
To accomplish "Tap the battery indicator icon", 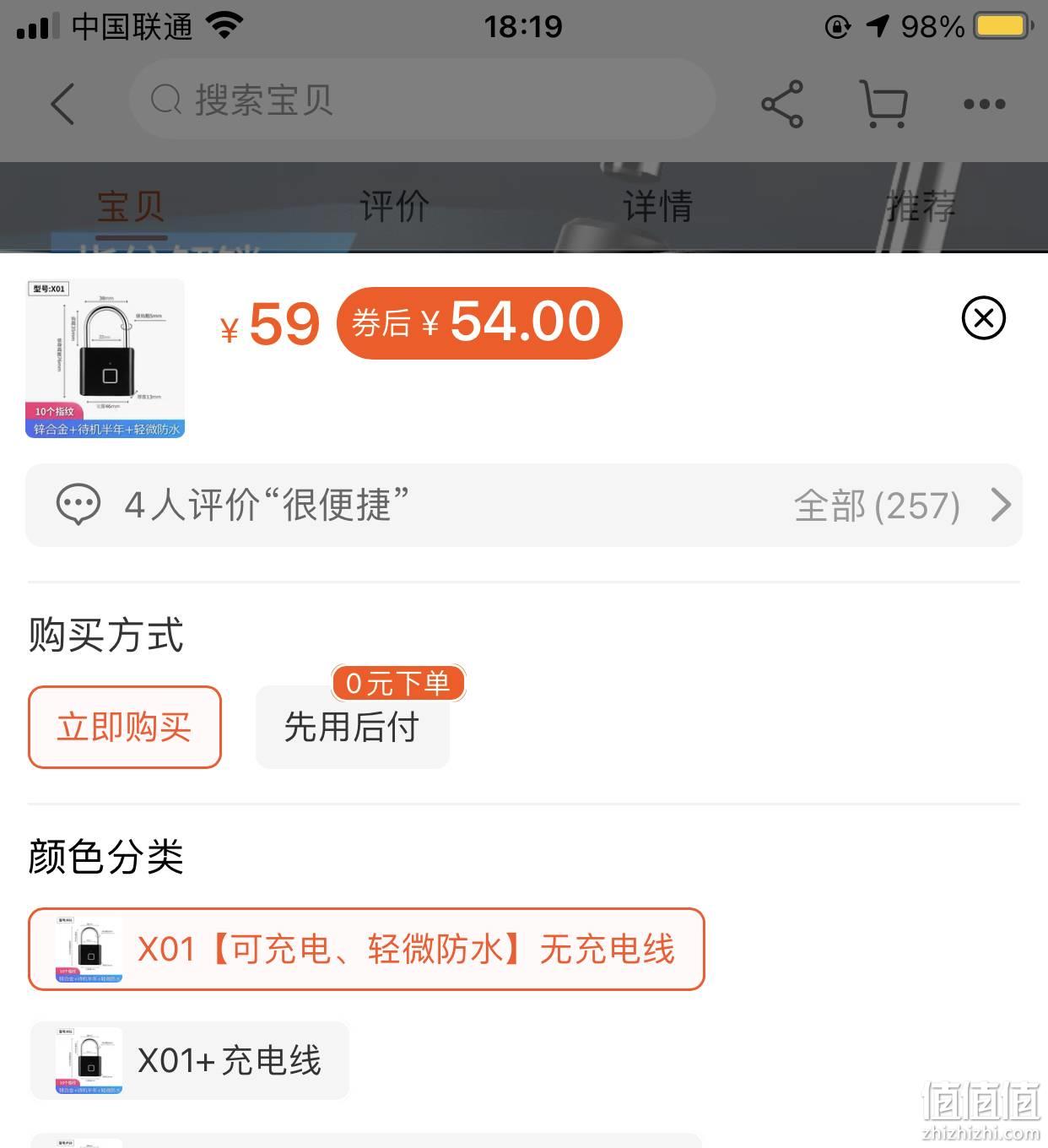I will pyautogui.click(x=1004, y=25).
